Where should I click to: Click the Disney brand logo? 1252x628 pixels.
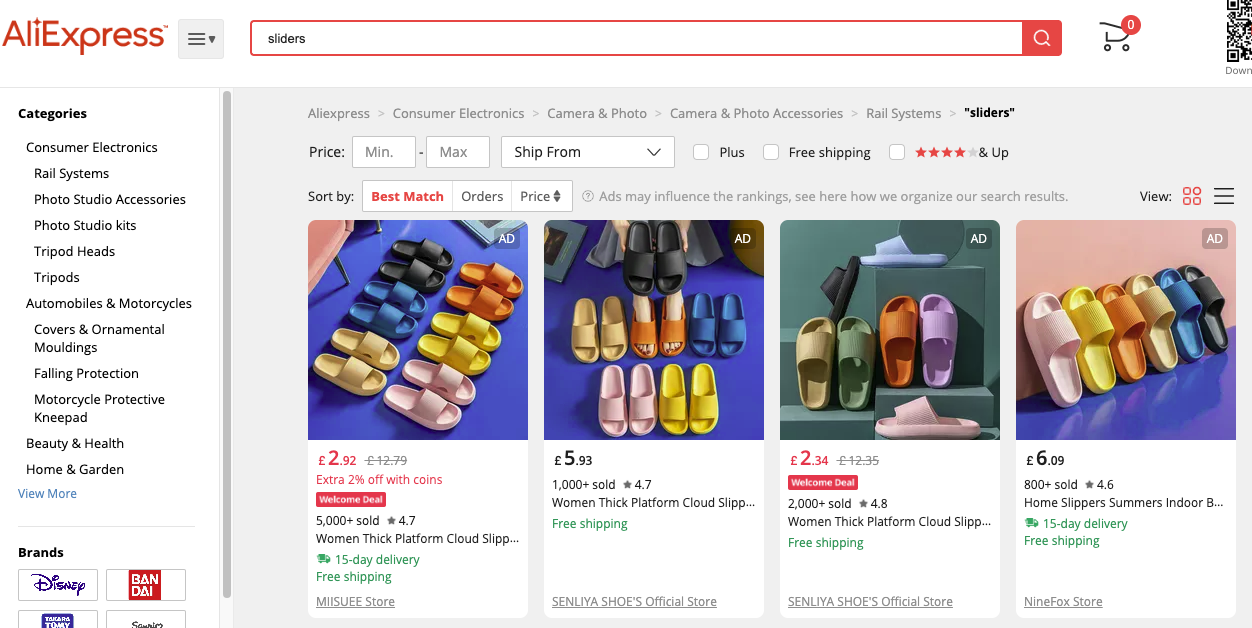[57, 584]
